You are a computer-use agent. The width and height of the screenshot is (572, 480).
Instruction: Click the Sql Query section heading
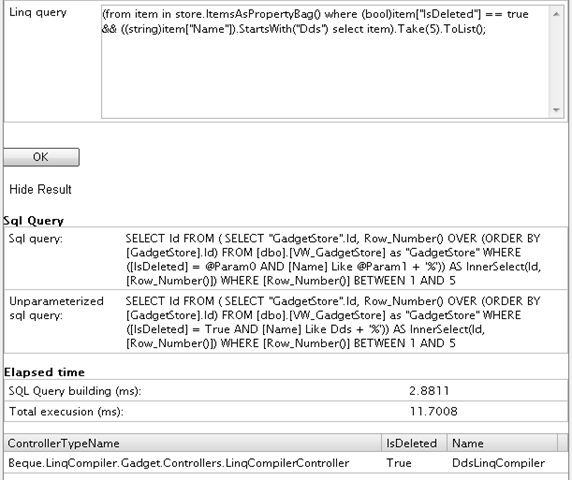click(x=34, y=221)
